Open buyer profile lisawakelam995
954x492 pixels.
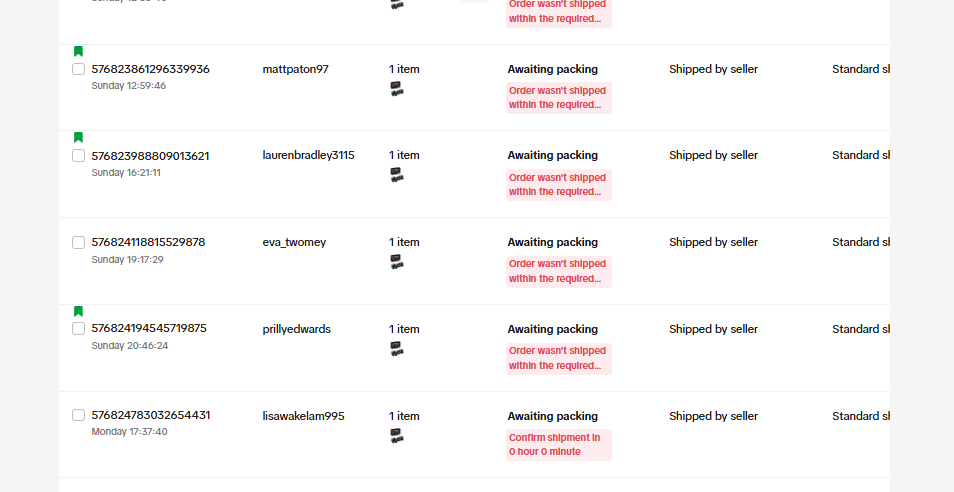[304, 416]
